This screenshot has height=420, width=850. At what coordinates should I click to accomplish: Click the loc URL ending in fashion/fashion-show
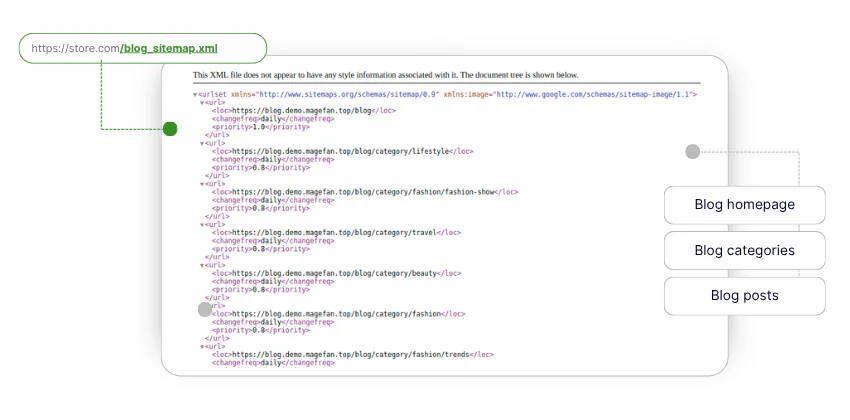(363, 192)
